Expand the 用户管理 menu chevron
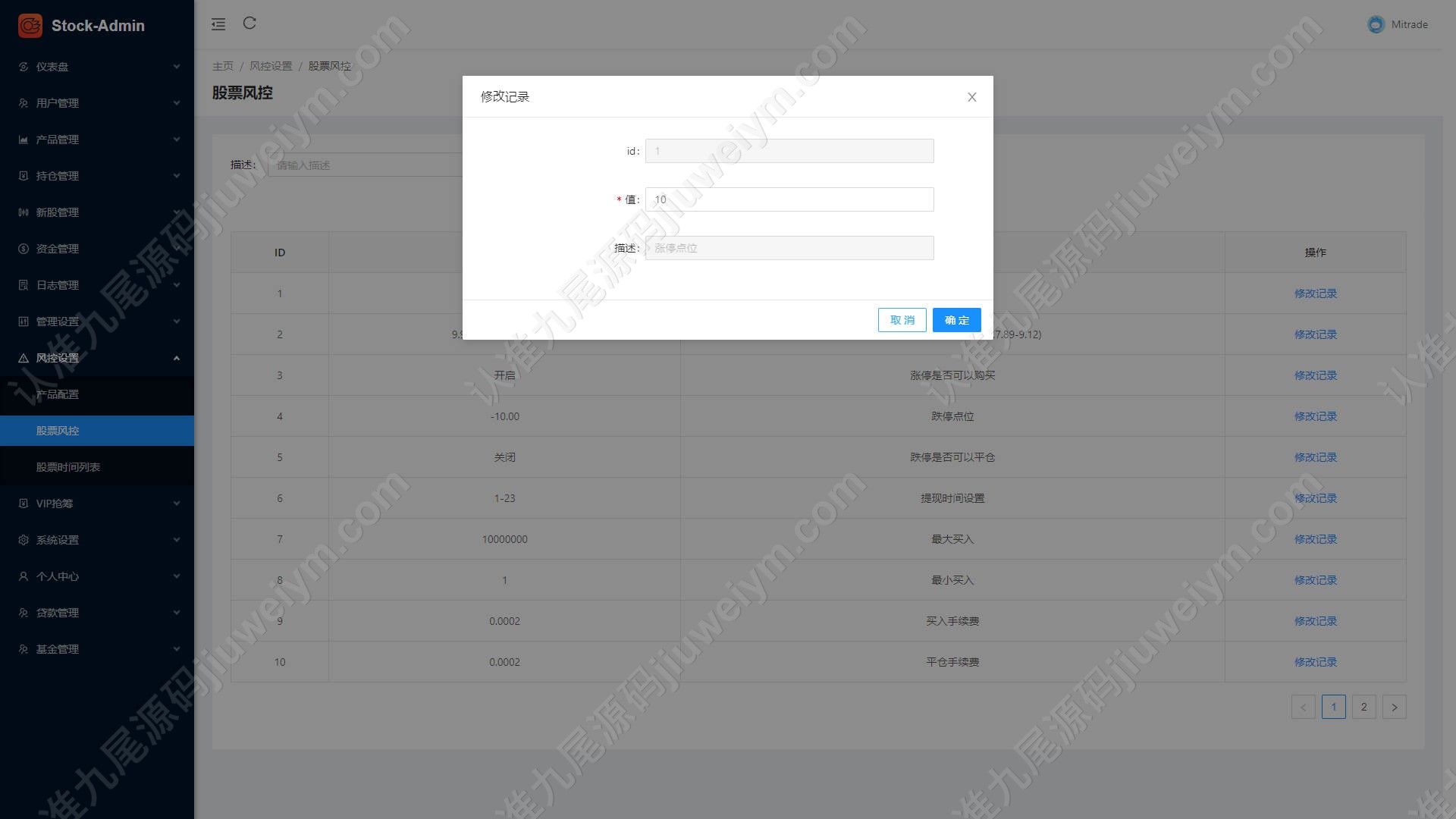This screenshot has width=1456, height=819. click(177, 103)
